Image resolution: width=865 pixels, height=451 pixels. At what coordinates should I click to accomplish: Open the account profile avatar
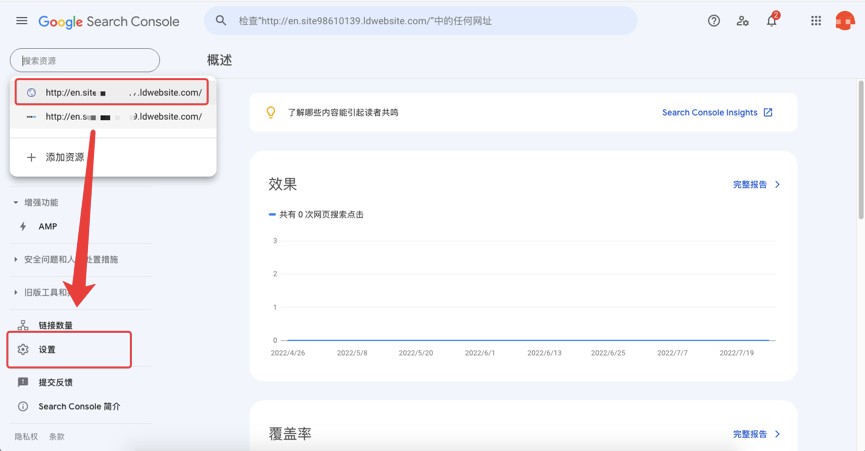click(x=845, y=21)
